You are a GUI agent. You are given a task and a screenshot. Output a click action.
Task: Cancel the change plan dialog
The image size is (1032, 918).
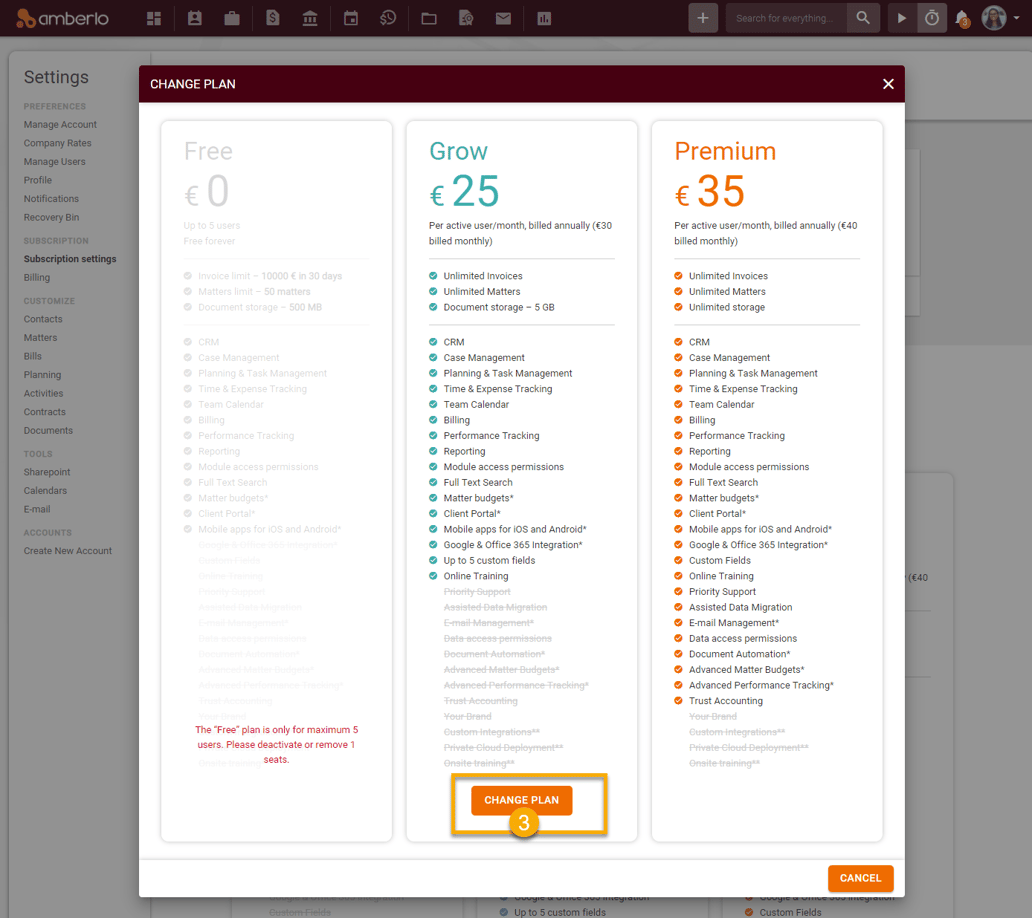860,878
